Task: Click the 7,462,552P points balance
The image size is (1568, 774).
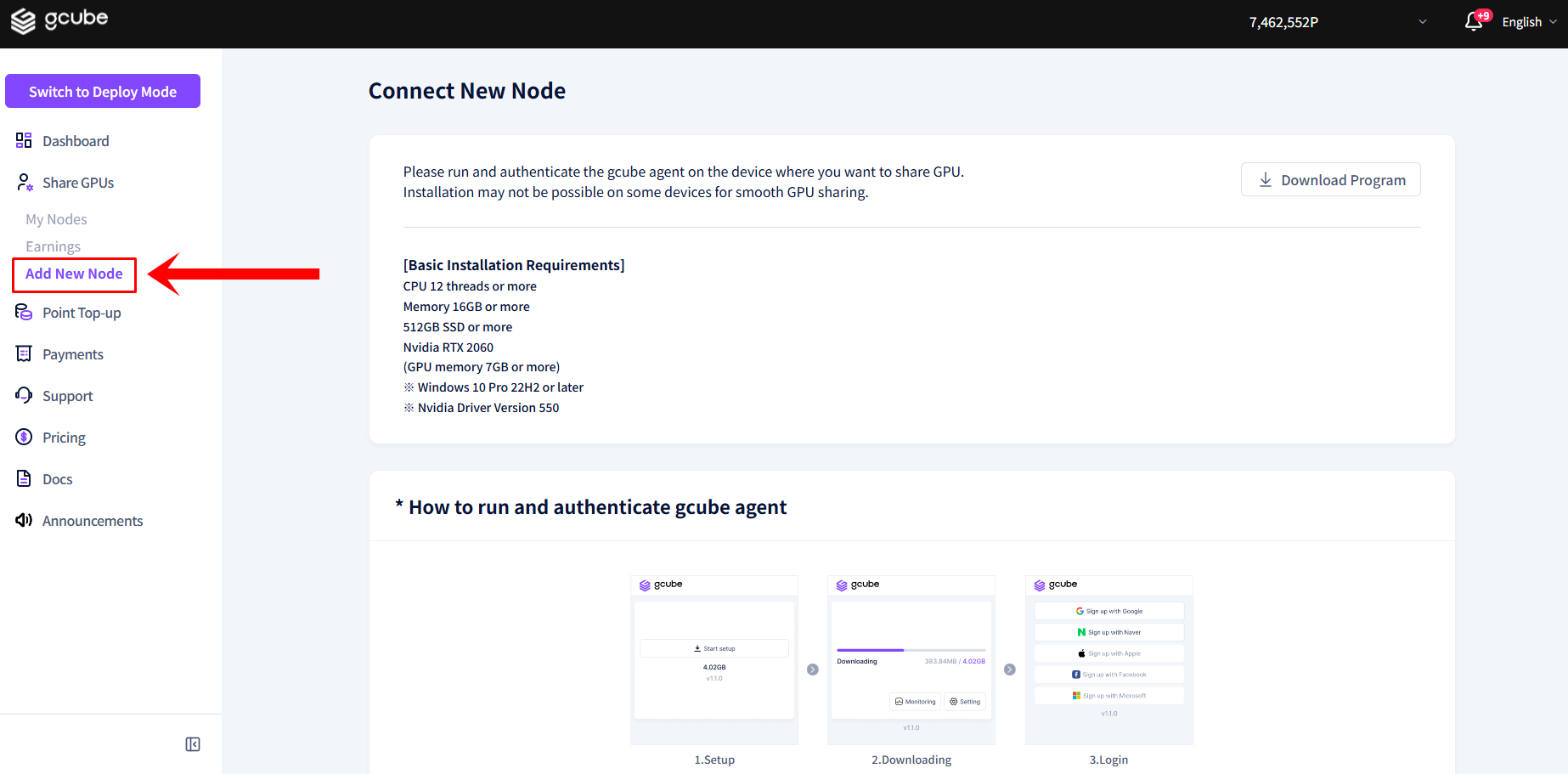Action: coord(1283,22)
